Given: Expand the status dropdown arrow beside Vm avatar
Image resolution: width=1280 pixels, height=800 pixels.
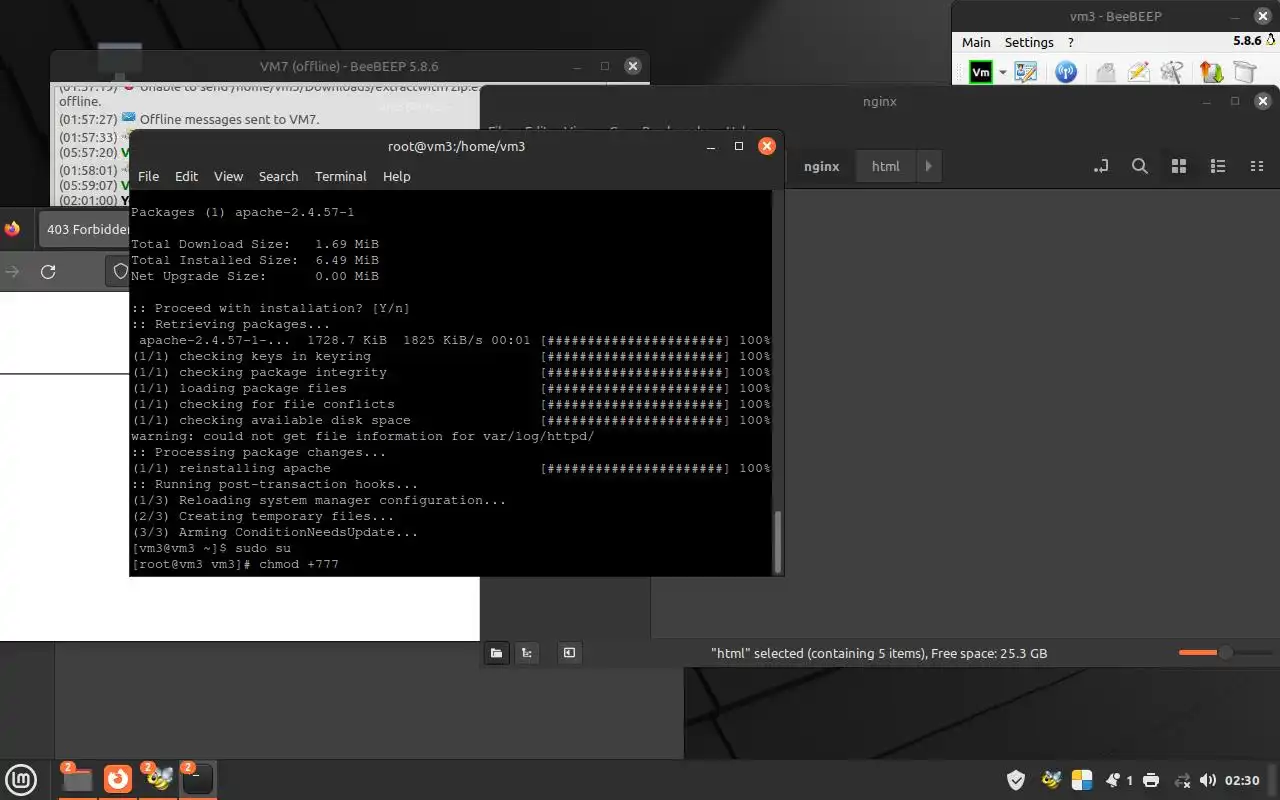Looking at the screenshot, I should tap(1002, 72).
